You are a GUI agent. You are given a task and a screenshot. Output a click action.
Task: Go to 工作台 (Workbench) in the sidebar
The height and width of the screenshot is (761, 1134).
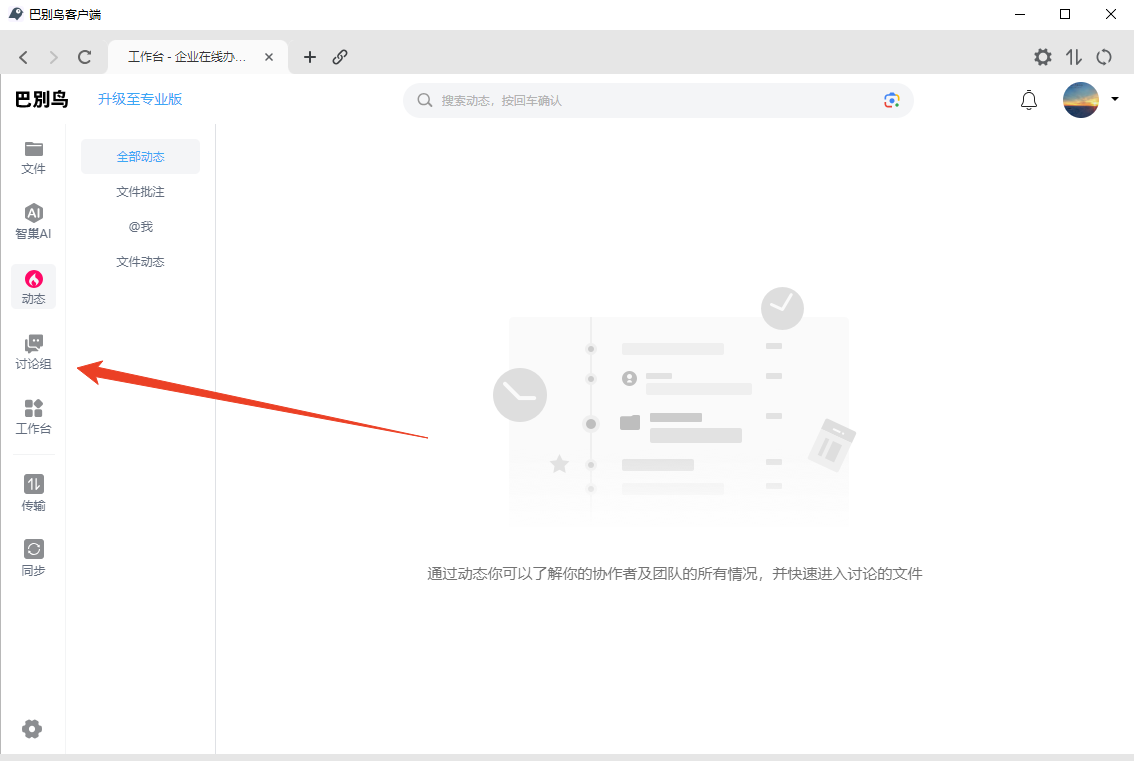click(33, 417)
